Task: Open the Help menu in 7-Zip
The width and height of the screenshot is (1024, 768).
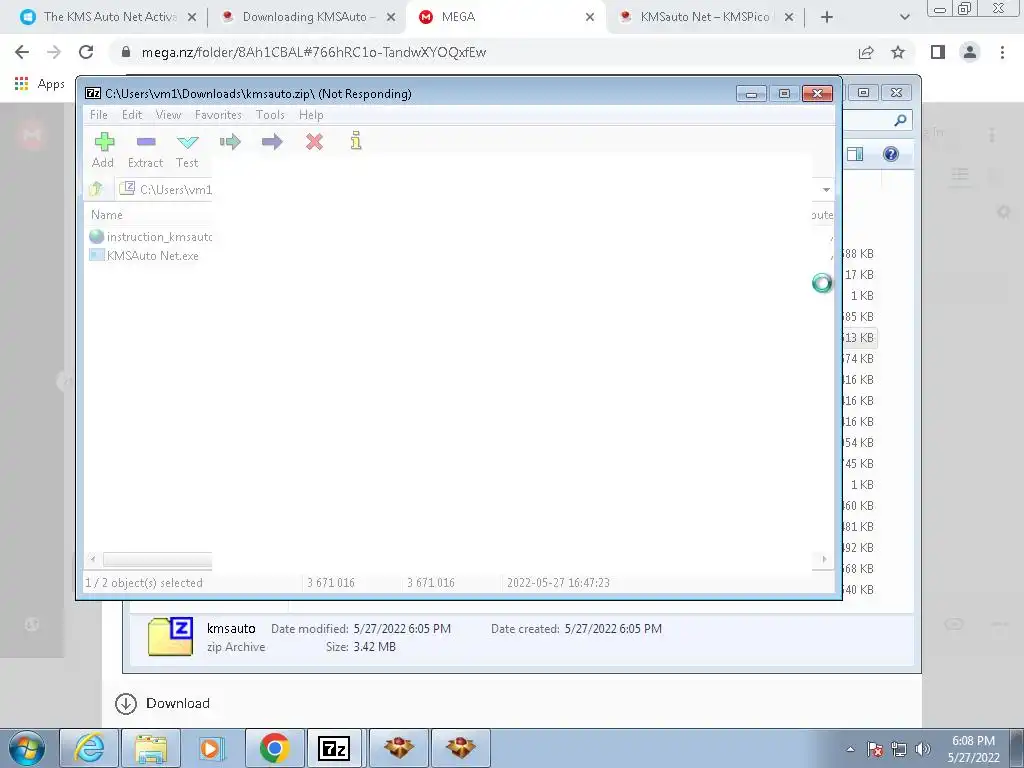Action: click(312, 115)
